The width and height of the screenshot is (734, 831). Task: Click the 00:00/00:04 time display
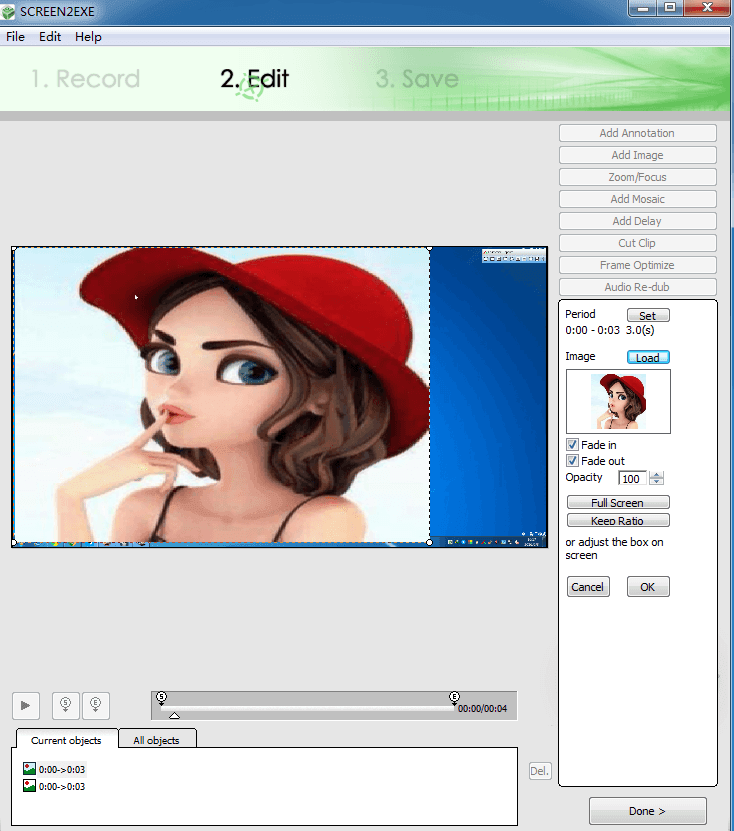(x=482, y=709)
